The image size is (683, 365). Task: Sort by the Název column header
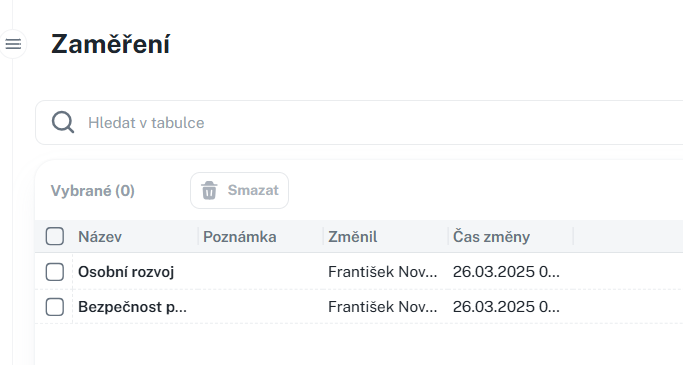pos(100,237)
